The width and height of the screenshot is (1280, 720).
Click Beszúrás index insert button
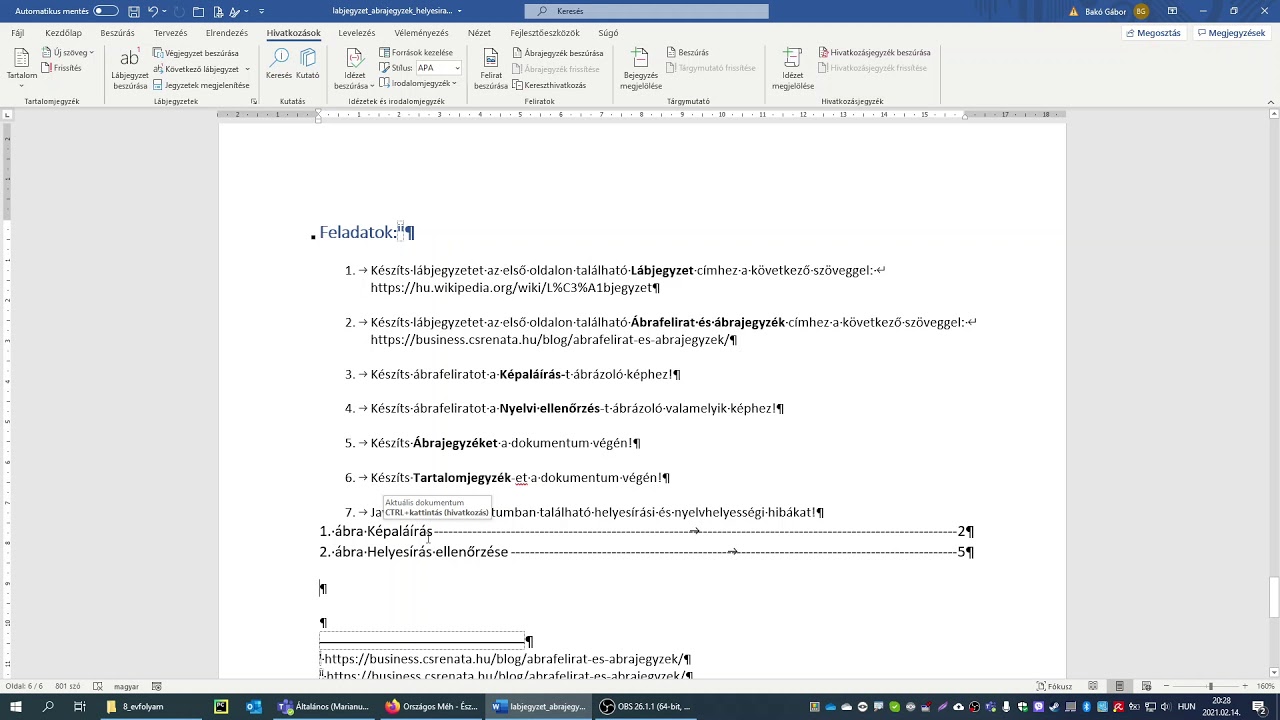point(687,52)
